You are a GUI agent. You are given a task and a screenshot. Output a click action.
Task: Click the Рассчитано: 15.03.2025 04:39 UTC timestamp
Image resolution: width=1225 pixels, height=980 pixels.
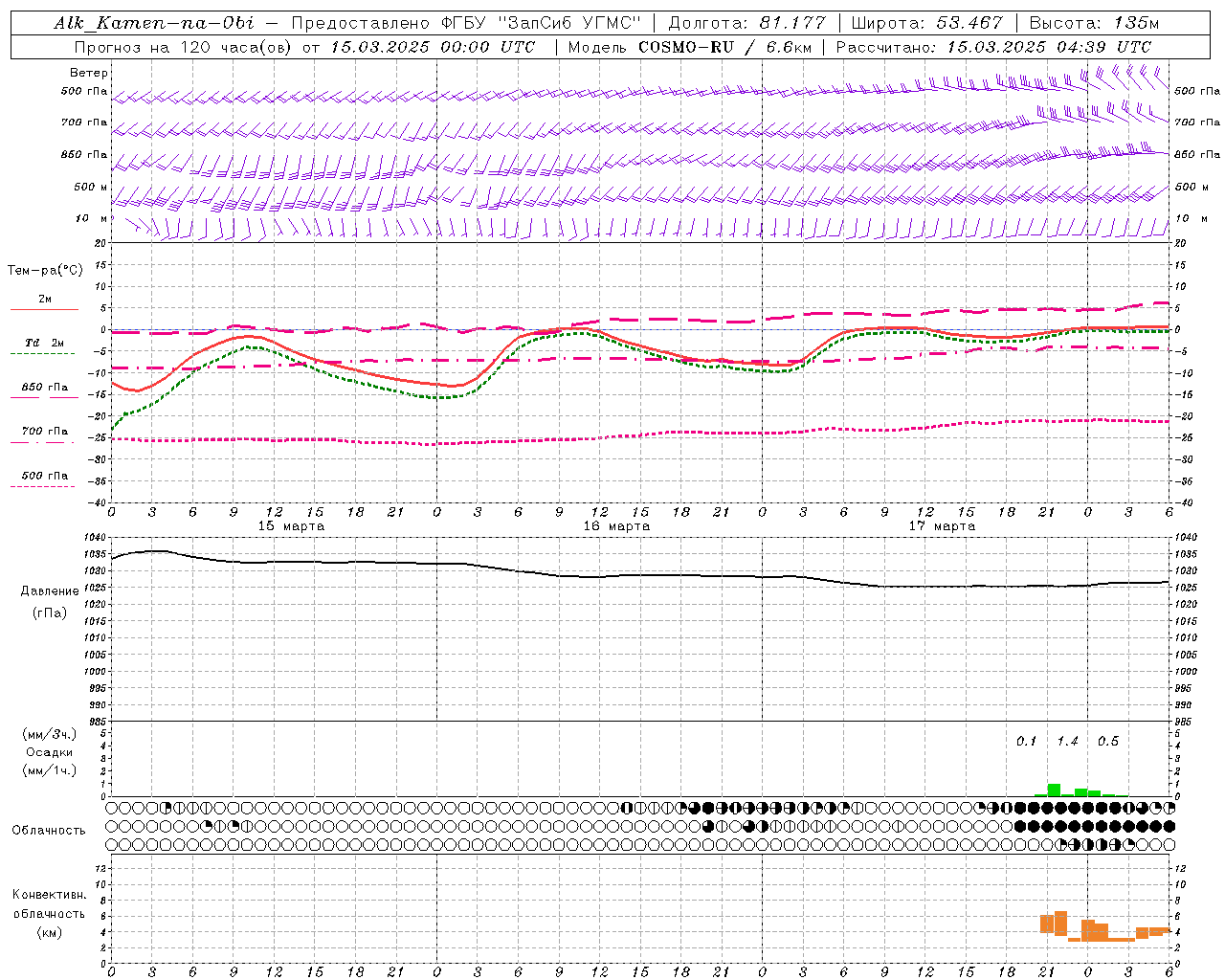coord(993,47)
